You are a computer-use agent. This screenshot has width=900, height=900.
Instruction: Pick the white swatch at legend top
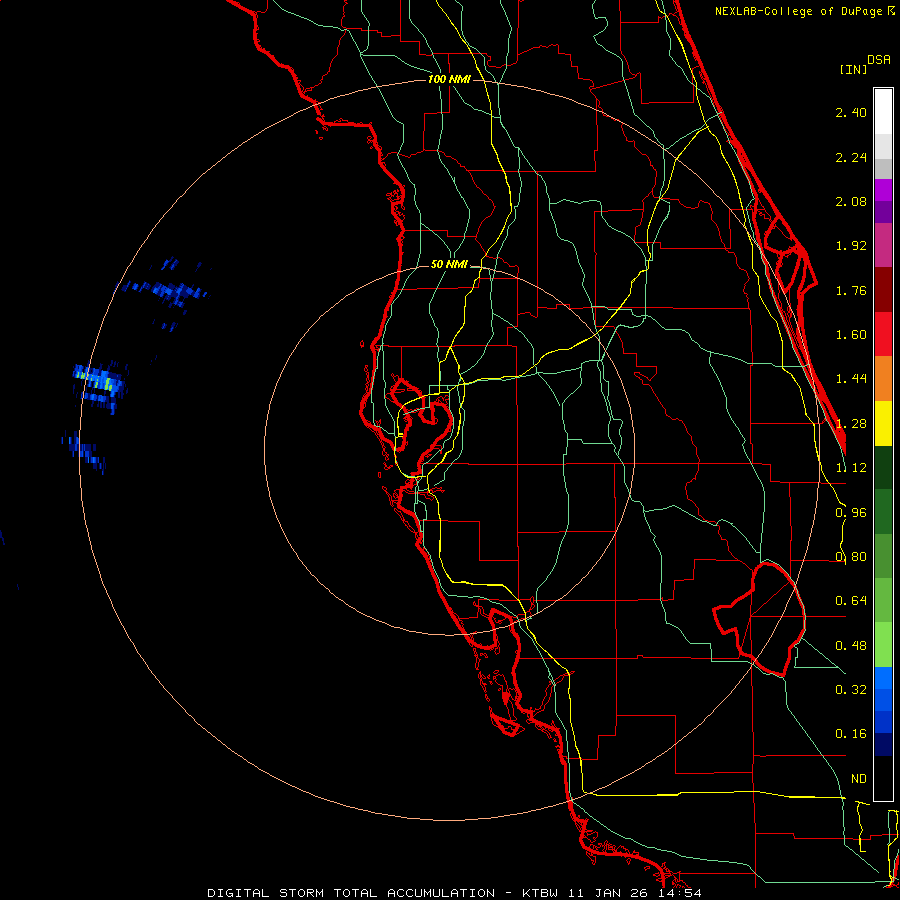coord(883,111)
